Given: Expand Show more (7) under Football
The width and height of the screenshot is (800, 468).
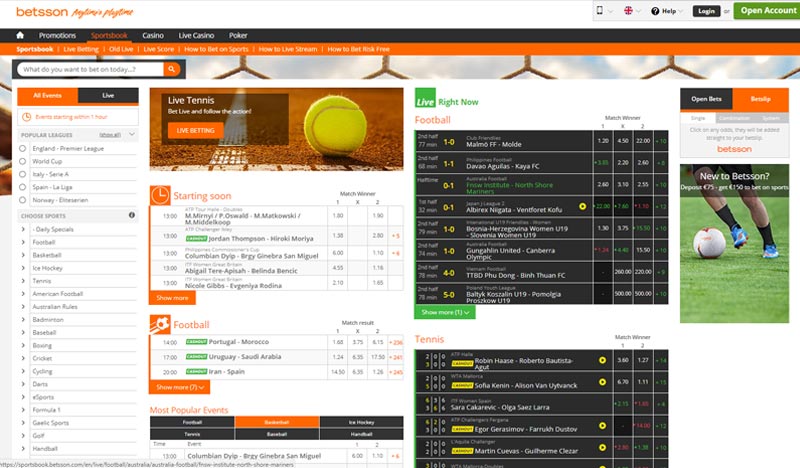Looking at the screenshot, I should click(x=180, y=386).
